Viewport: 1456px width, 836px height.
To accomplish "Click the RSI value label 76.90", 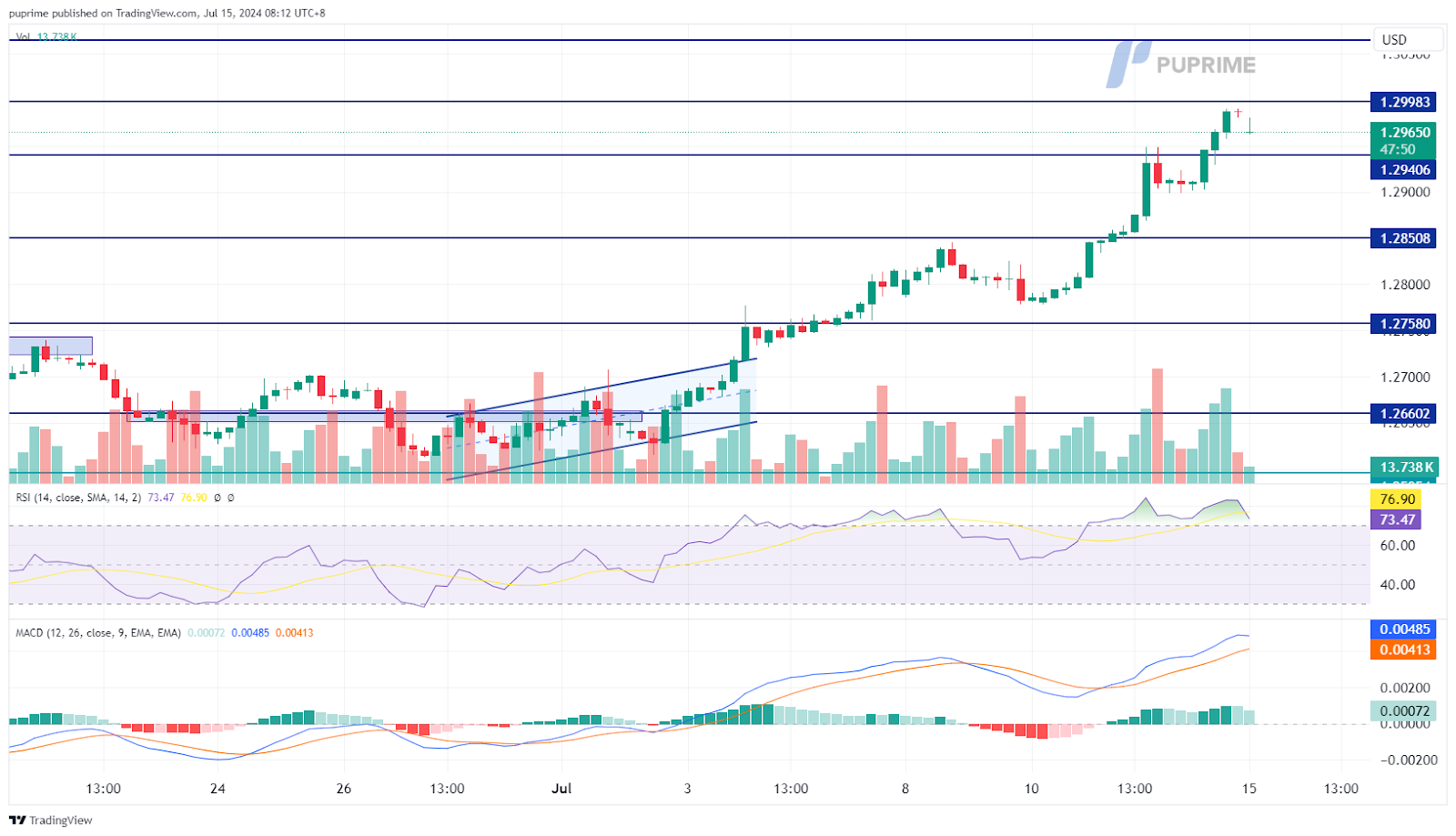I will (1397, 499).
